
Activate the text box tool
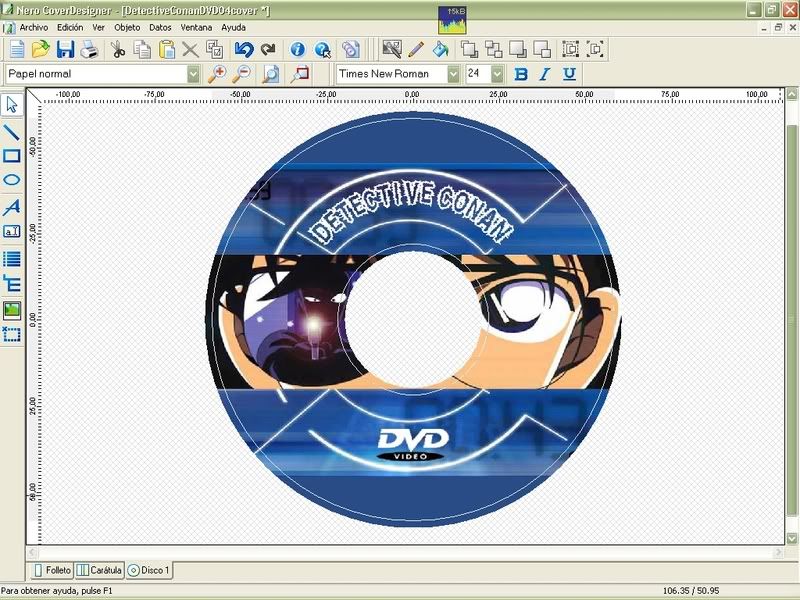point(12,231)
